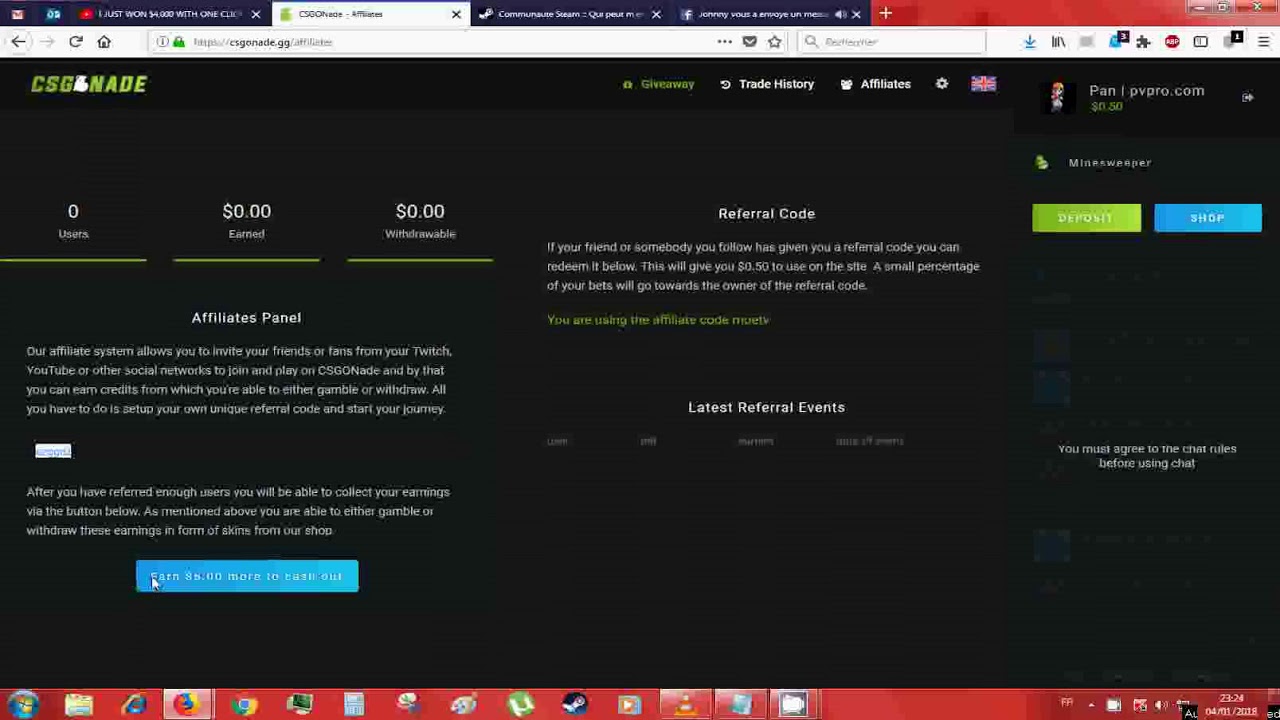Click the green Deposit button
1280x720 pixels.
point(1086,218)
